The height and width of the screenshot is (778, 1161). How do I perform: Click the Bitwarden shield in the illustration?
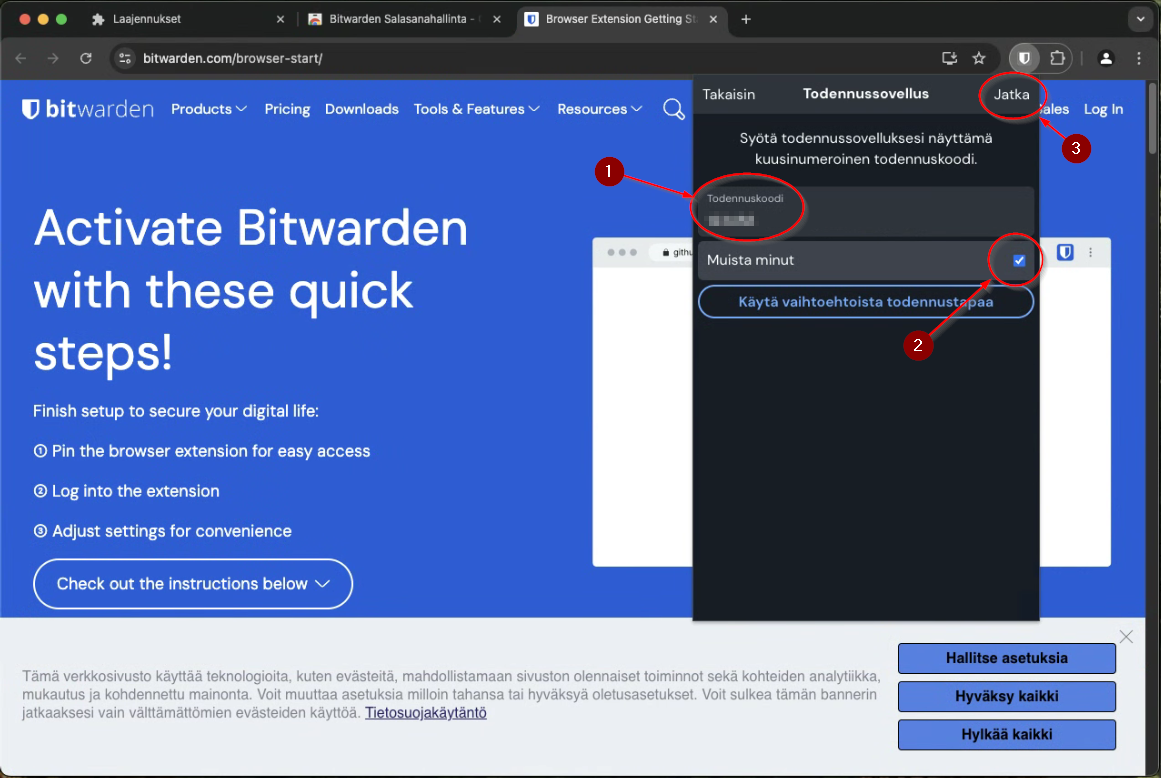[x=1065, y=252]
